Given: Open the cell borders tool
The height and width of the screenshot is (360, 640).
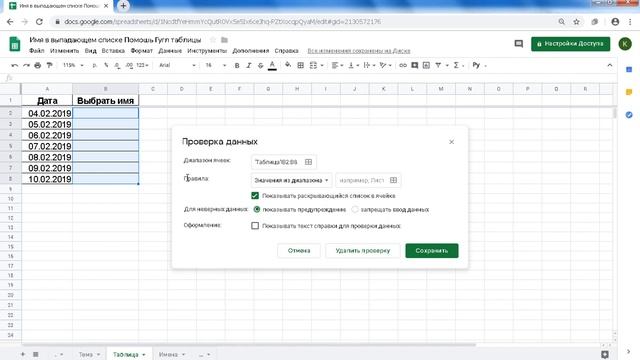Looking at the screenshot, I should pos(300,65).
